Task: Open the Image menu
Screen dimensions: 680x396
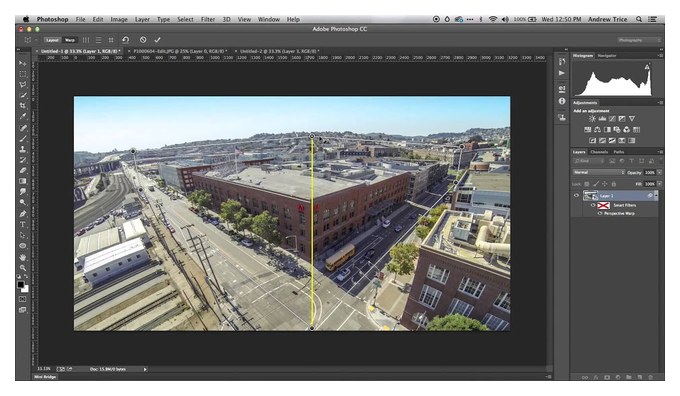Action: tap(119, 19)
